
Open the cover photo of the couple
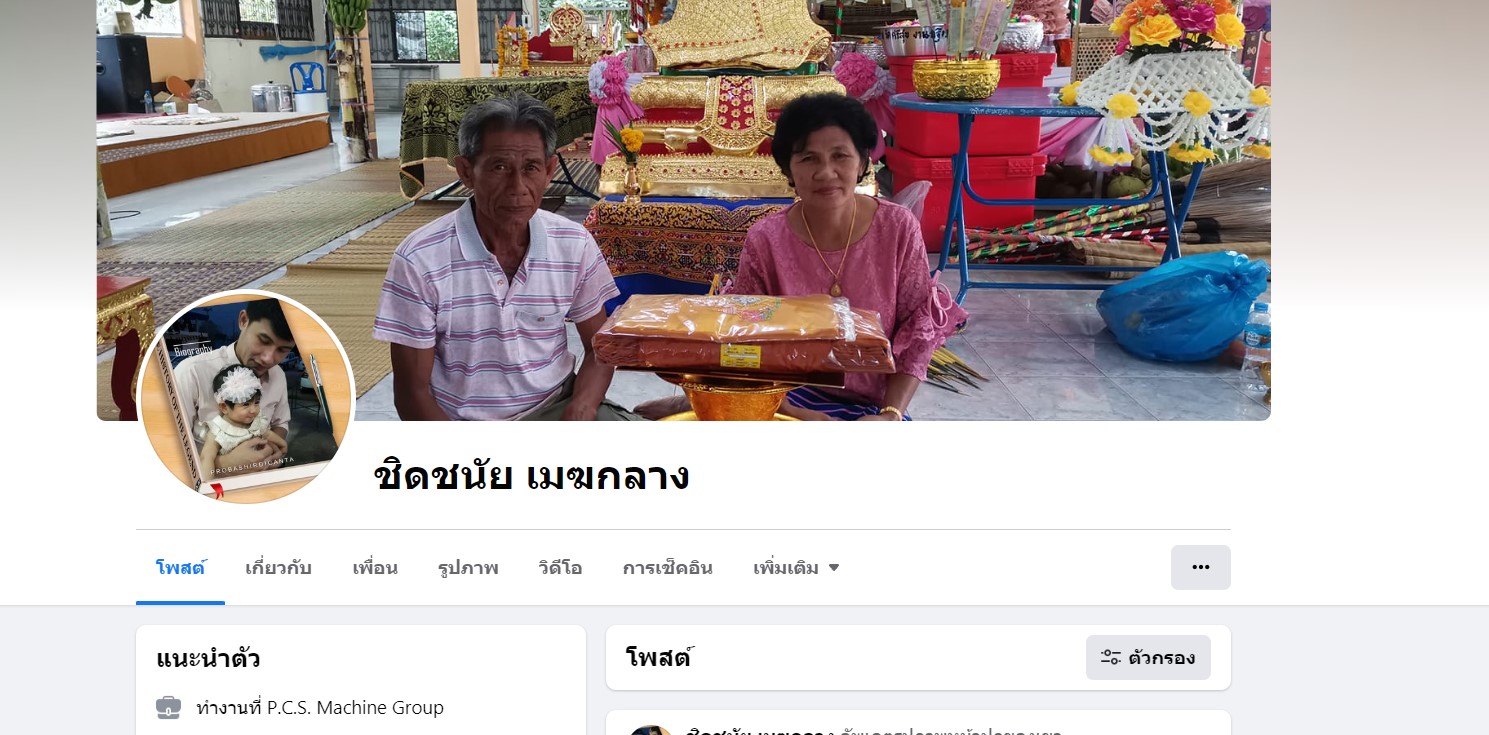point(683,210)
